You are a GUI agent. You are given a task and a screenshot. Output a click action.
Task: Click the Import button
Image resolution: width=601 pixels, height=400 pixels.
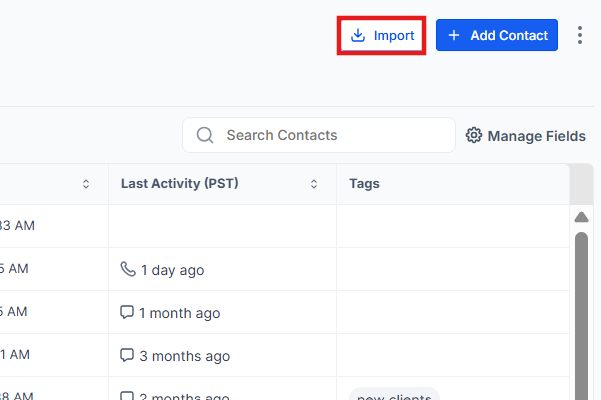click(x=382, y=35)
